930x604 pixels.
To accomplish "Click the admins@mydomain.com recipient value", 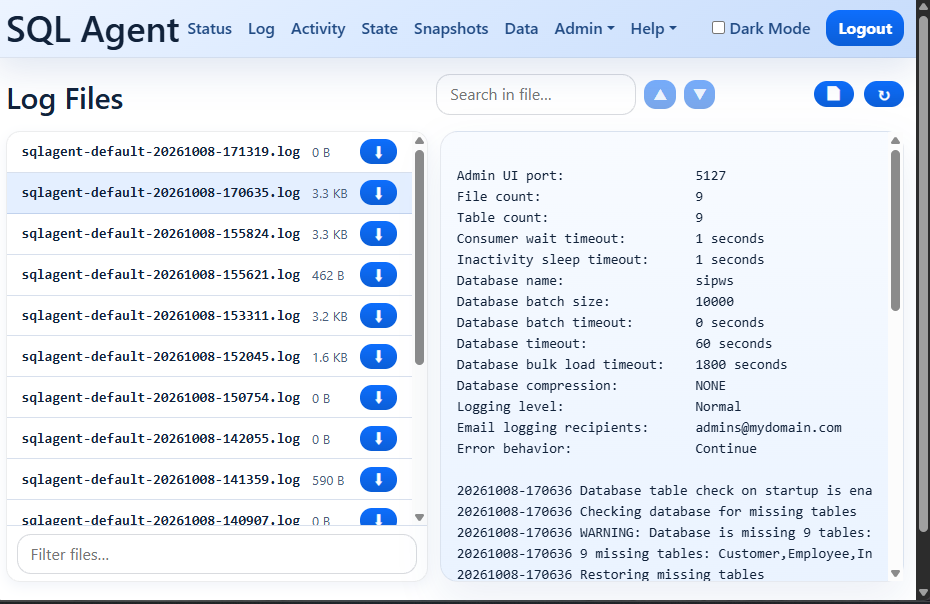I will [x=768, y=428].
